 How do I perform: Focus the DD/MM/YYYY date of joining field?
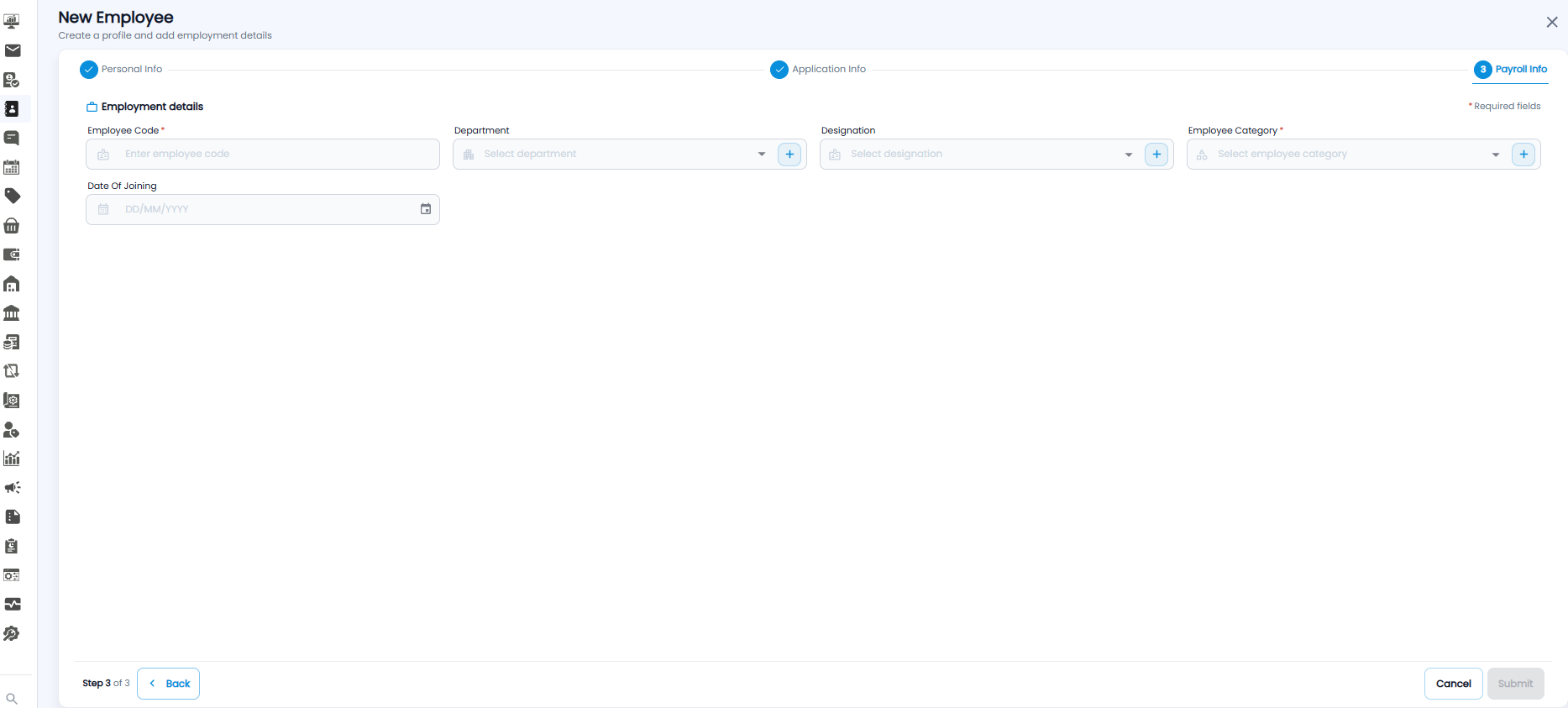tap(263, 209)
